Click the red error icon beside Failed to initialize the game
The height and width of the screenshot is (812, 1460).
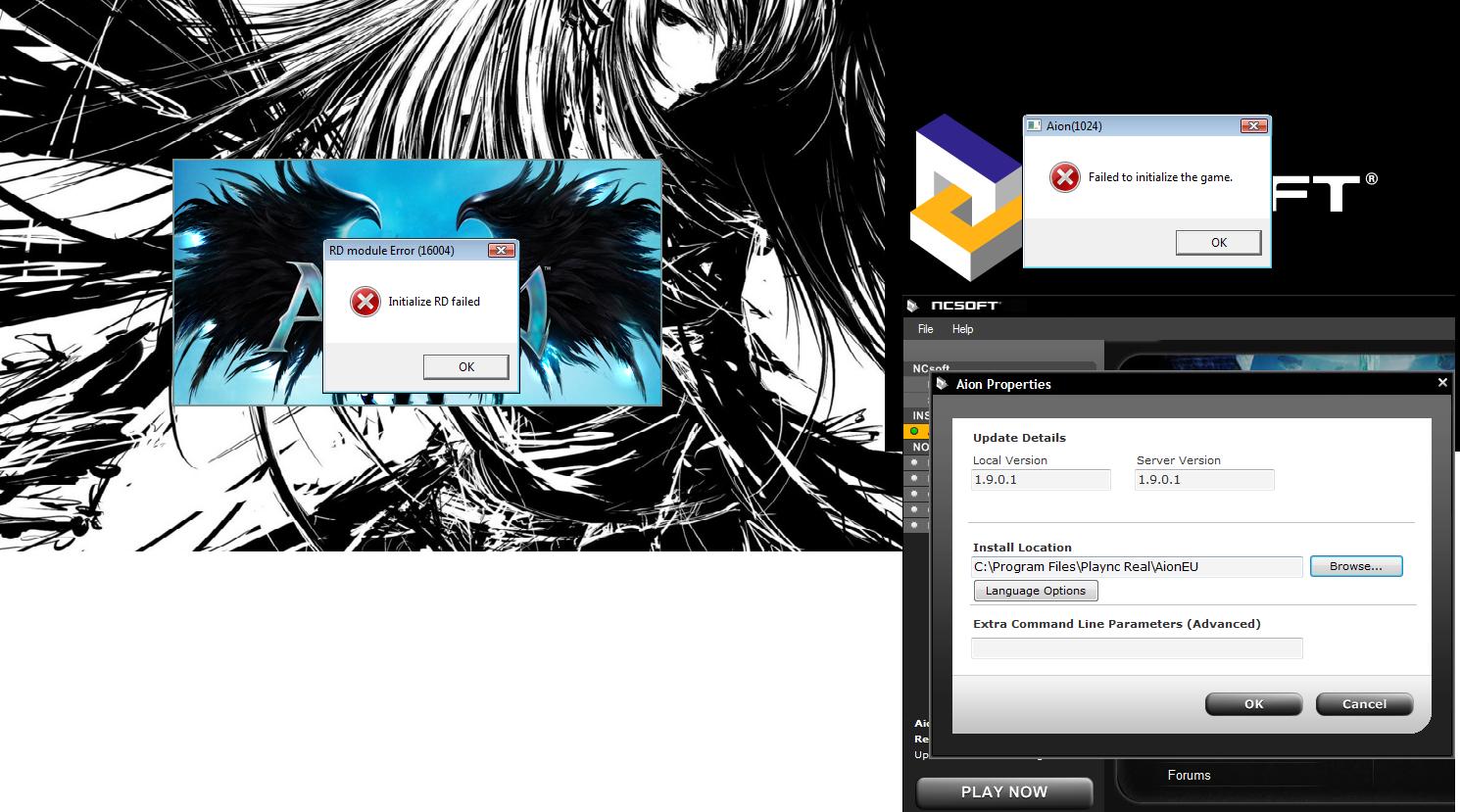[x=1064, y=177]
